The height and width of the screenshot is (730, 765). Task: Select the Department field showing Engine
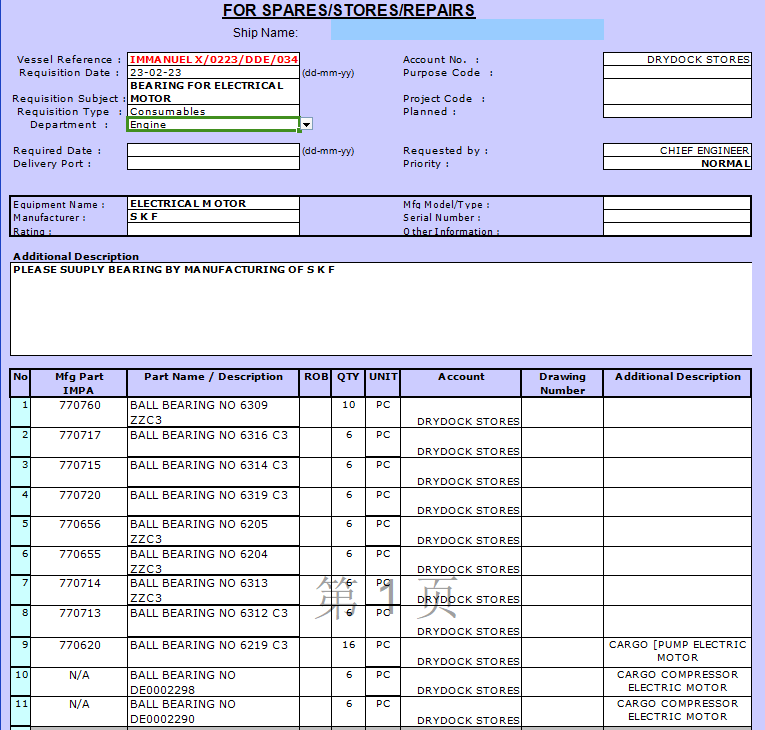pyautogui.click(x=213, y=124)
